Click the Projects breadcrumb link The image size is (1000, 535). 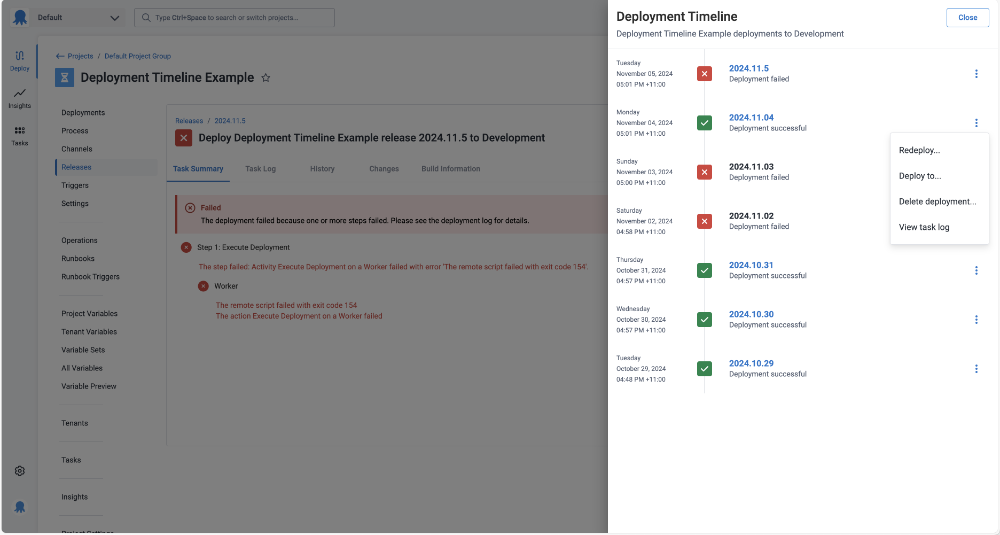[80, 56]
